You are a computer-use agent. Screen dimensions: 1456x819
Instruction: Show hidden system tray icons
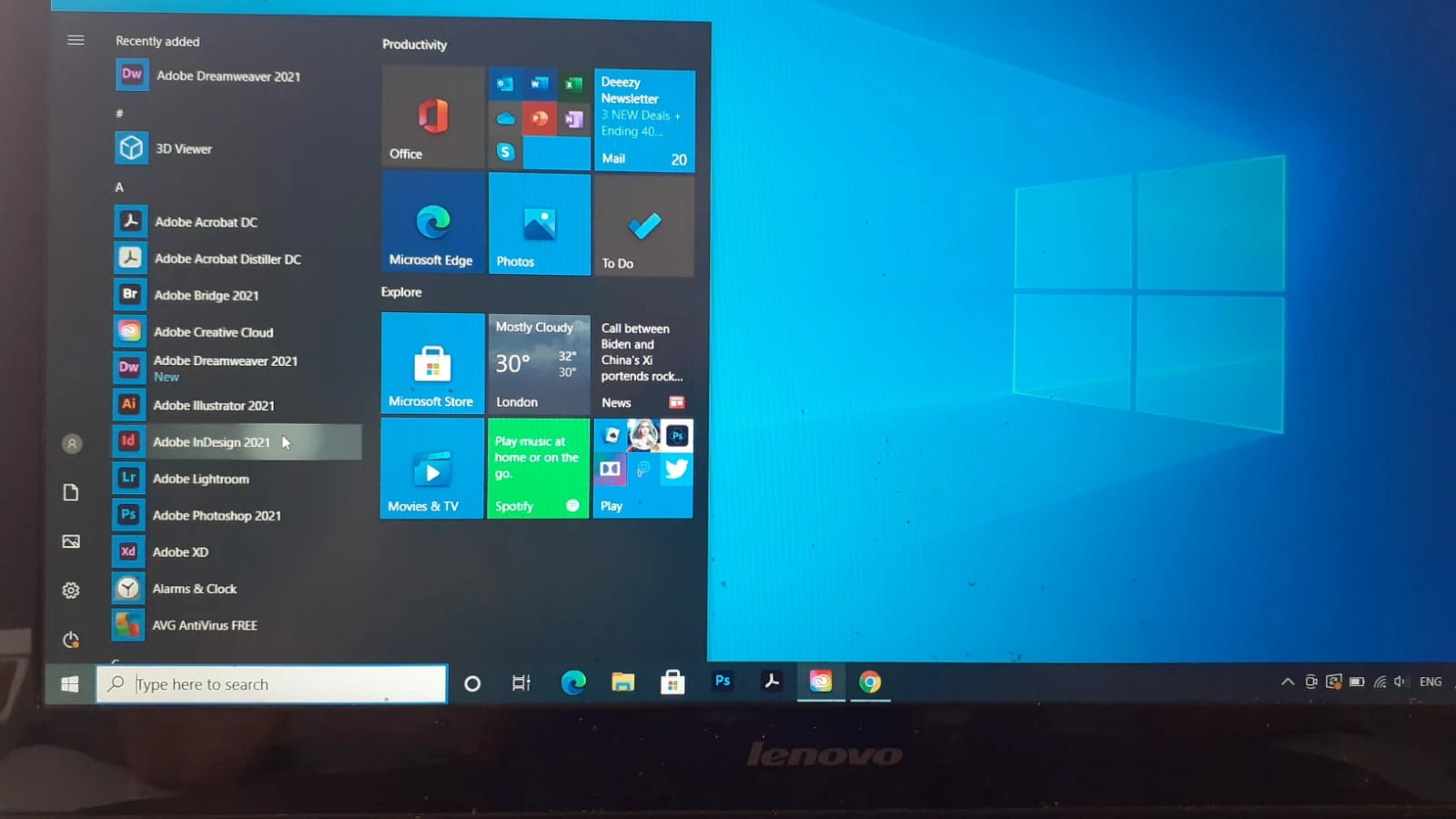(1288, 682)
